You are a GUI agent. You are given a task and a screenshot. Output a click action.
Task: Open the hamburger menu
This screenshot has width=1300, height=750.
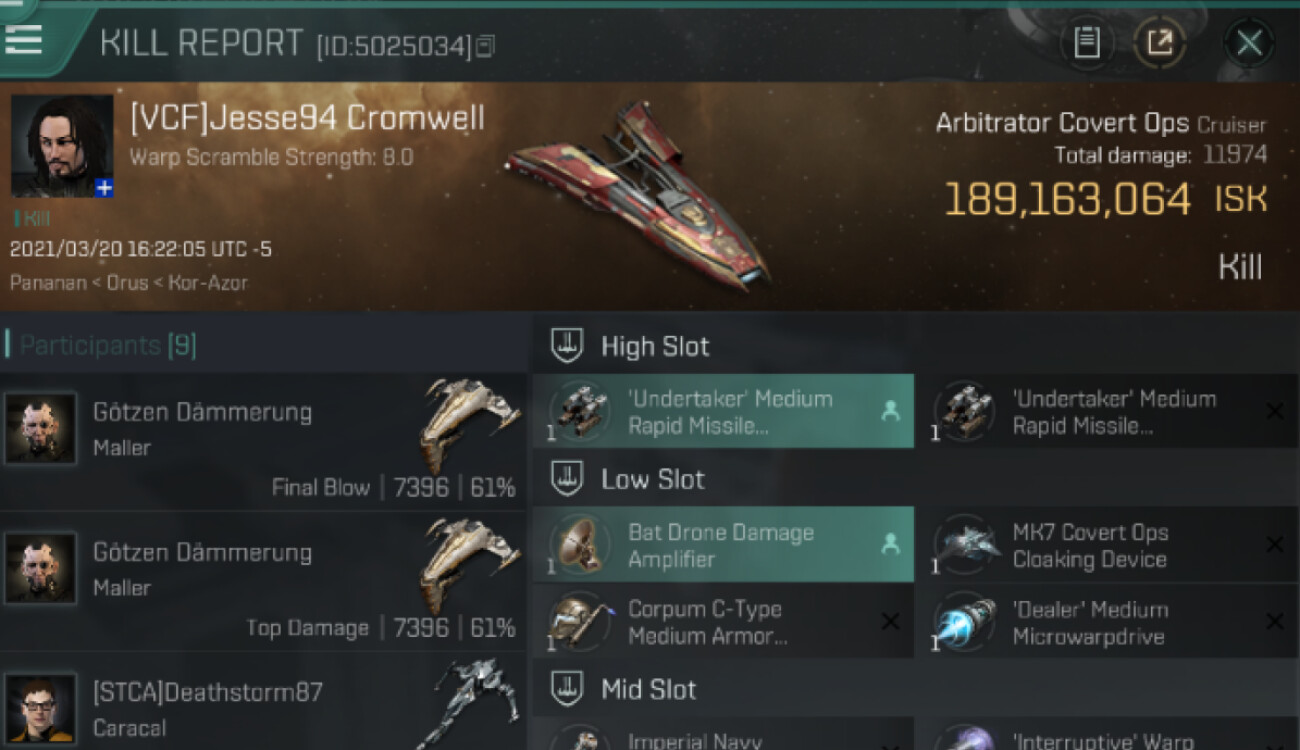pos(24,39)
